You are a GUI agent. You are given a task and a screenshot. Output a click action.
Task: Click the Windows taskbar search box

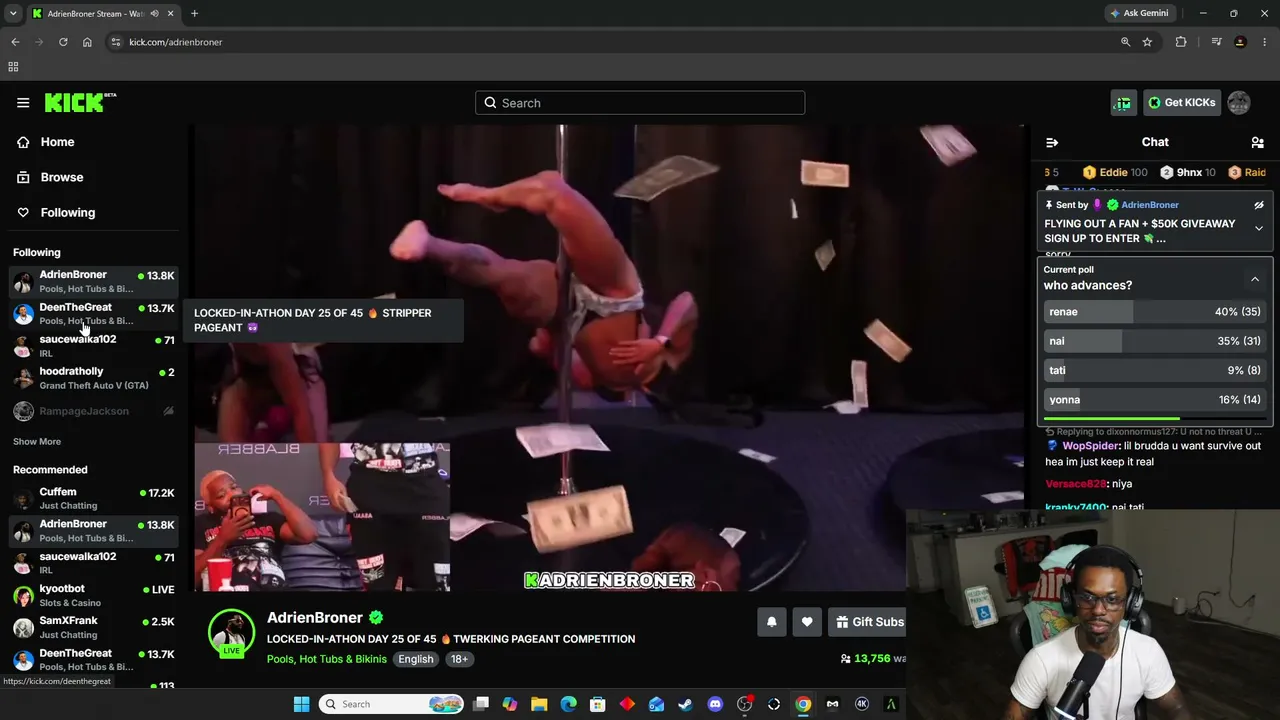392,704
